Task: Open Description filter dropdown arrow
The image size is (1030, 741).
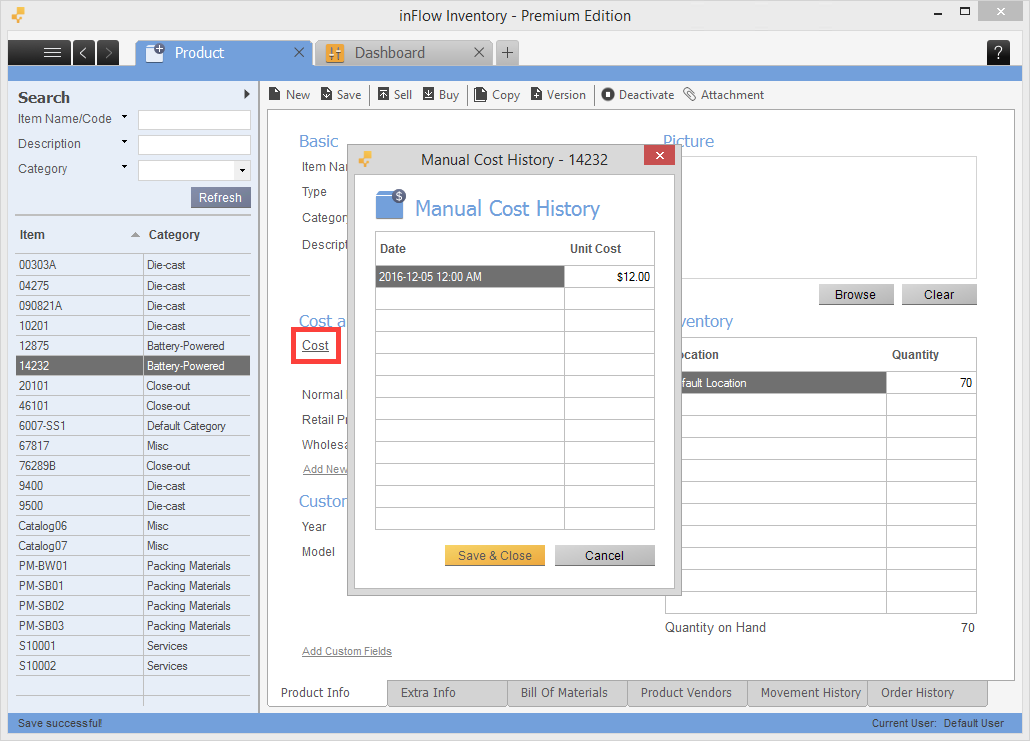Action: 124,142
